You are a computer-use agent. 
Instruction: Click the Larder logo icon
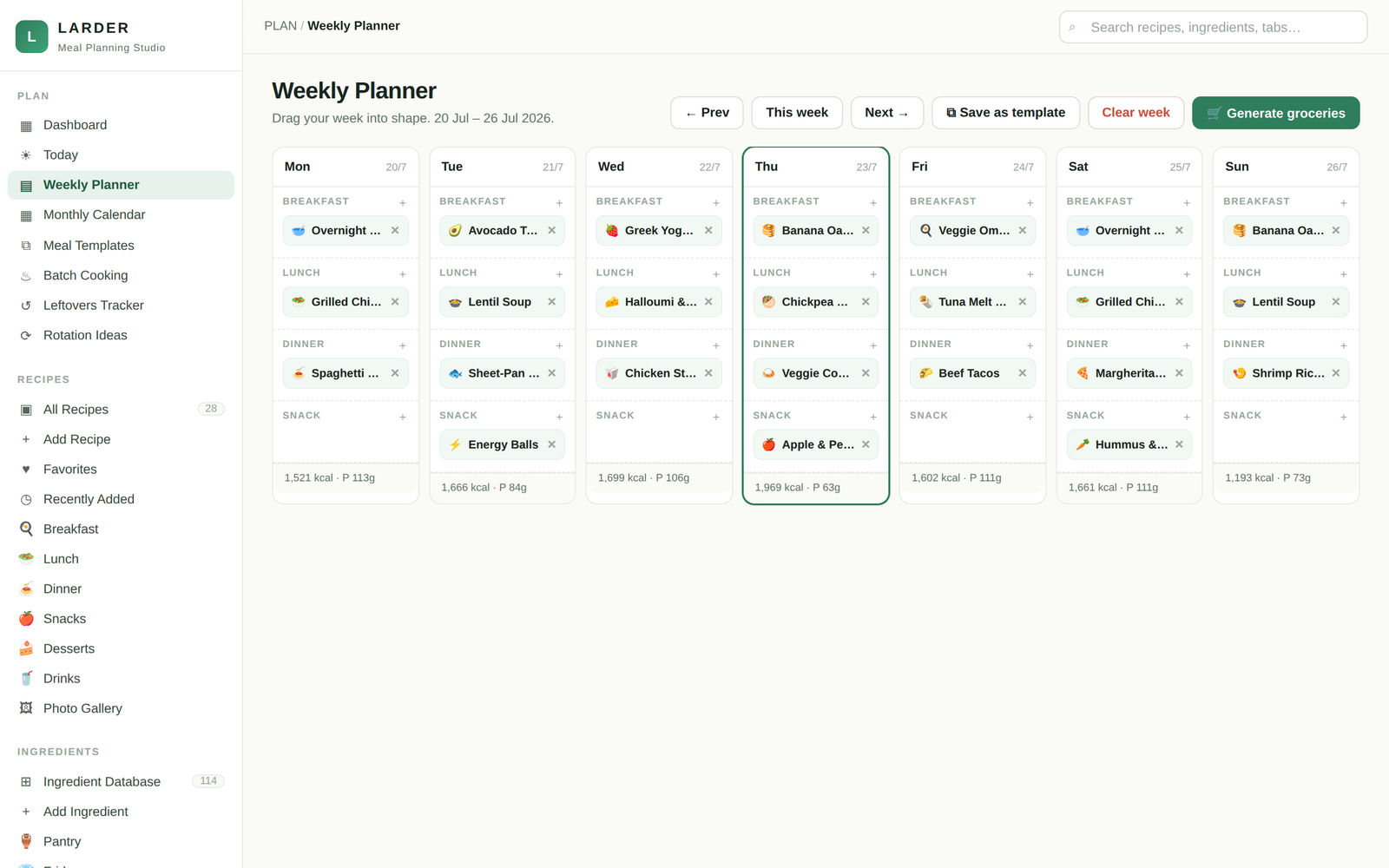[x=32, y=36]
